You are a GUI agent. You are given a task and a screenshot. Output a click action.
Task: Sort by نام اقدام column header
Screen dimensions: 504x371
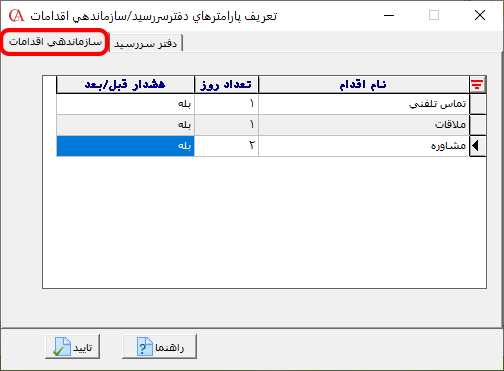pos(364,85)
